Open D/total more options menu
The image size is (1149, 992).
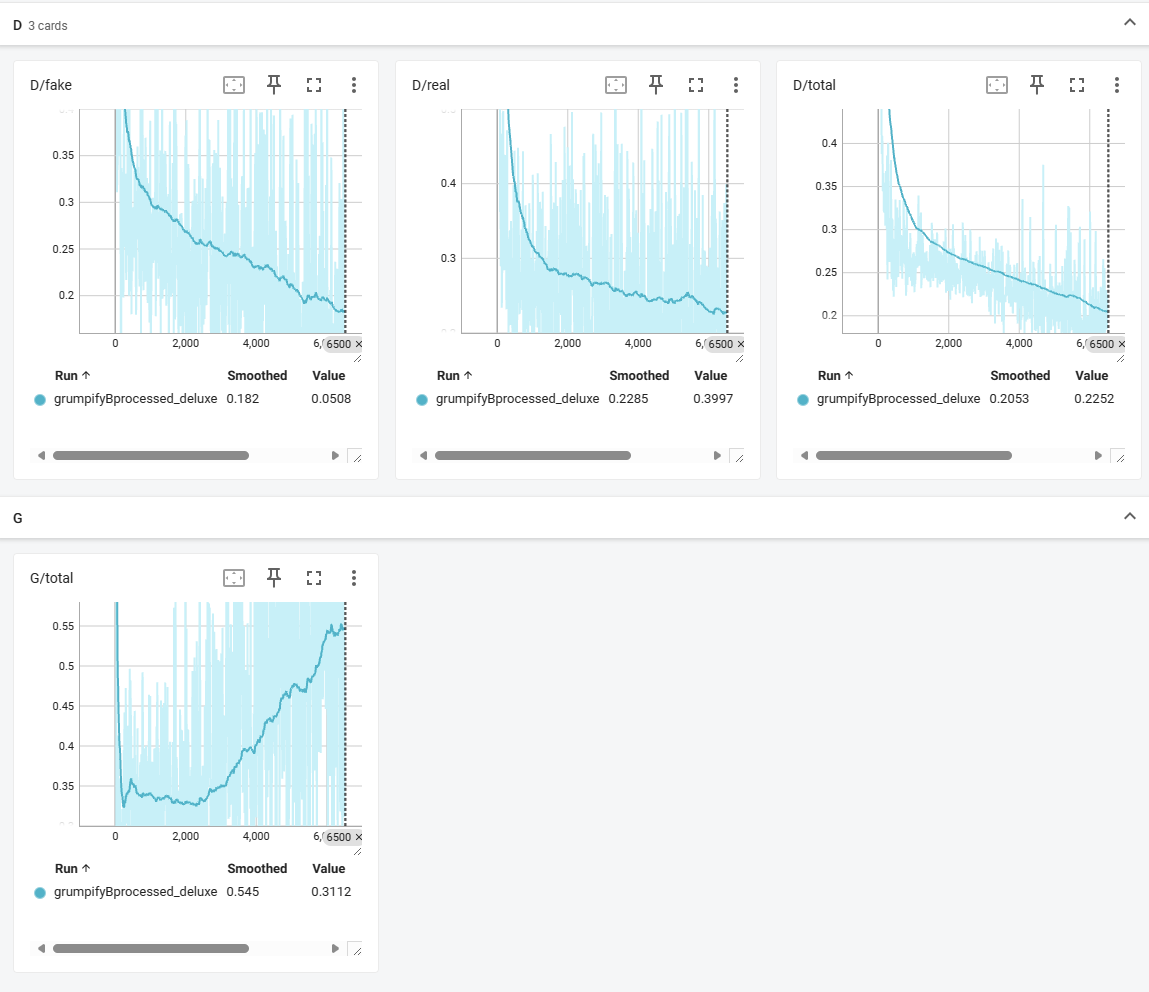point(1117,85)
